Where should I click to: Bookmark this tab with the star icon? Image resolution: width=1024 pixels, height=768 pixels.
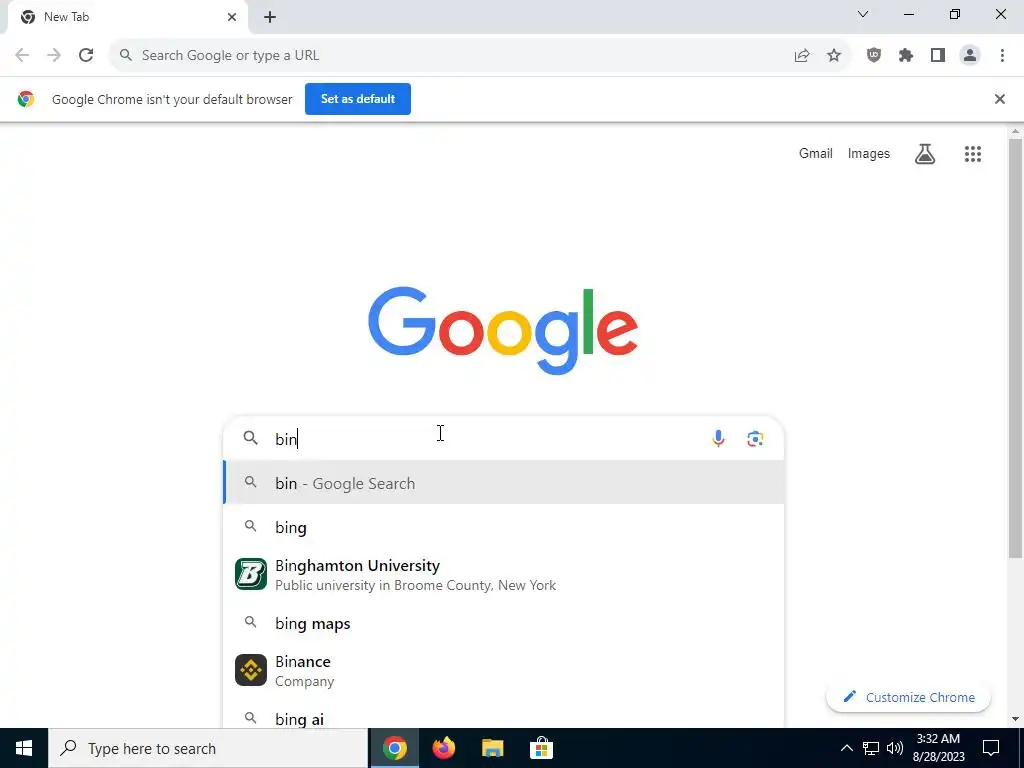click(x=834, y=56)
